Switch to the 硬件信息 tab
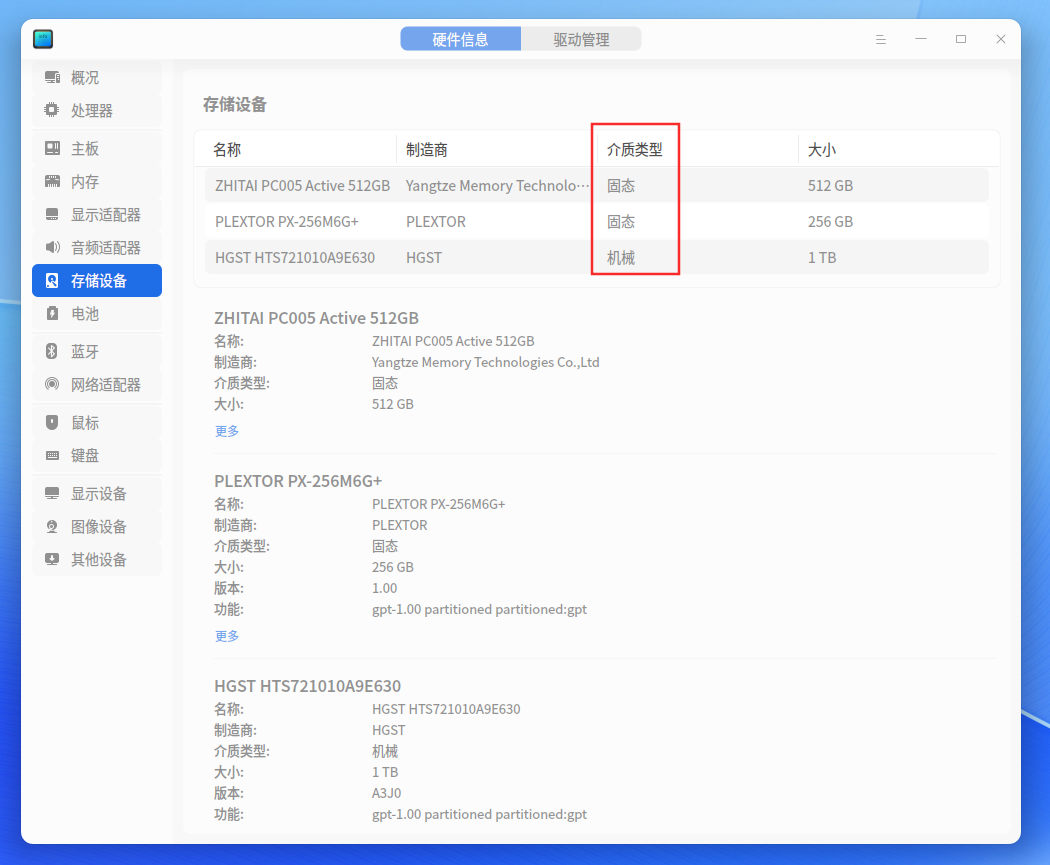This screenshot has width=1050, height=865. 461,40
